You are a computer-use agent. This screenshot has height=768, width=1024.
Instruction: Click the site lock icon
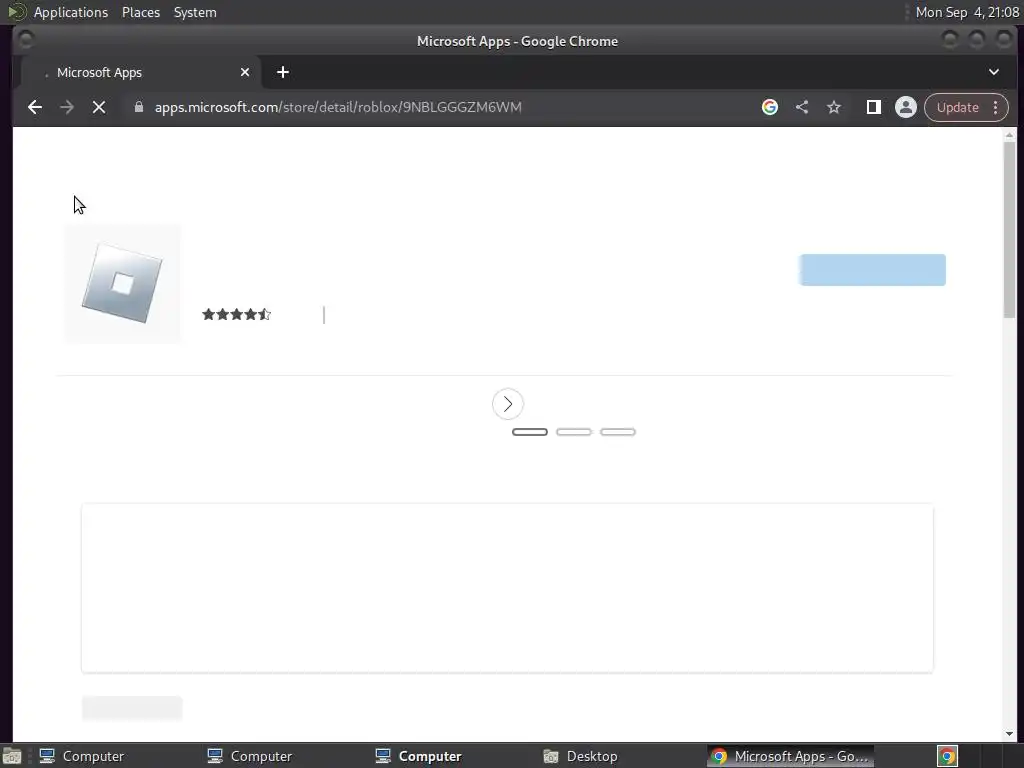click(138, 107)
